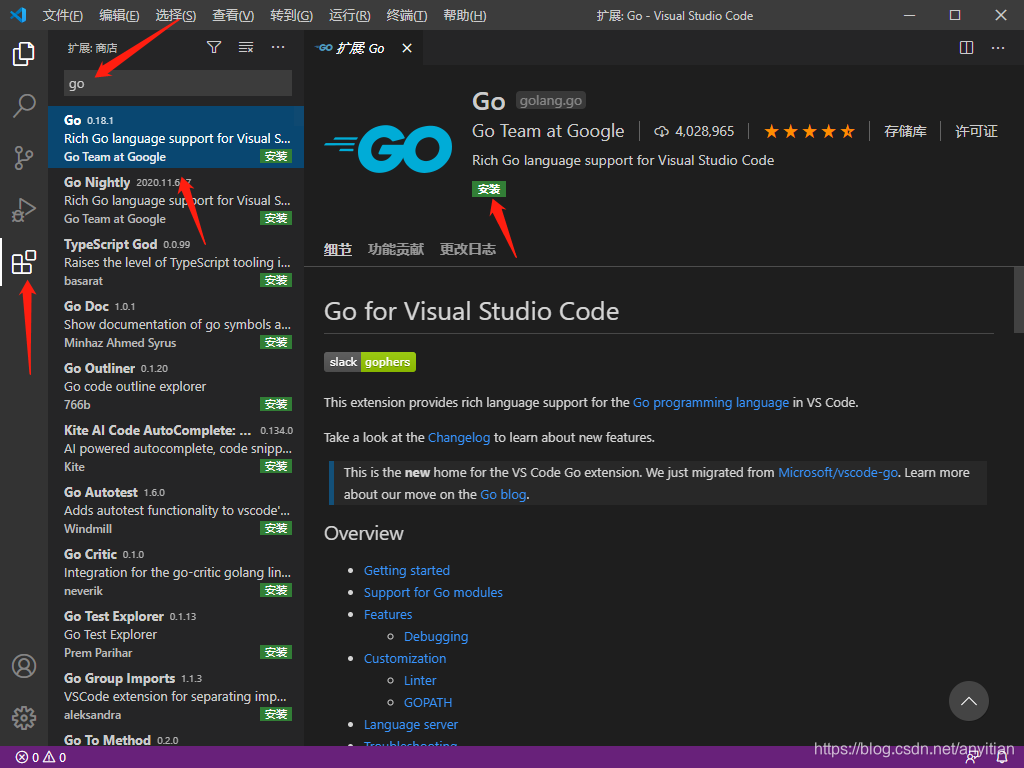Follow the Debugging link
Image resolution: width=1024 pixels, height=768 pixels.
[436, 637]
